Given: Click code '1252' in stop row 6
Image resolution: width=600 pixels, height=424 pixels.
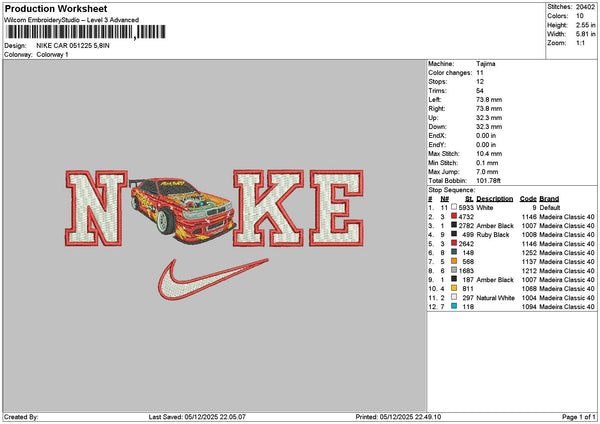Looking at the screenshot, I should coord(529,253).
